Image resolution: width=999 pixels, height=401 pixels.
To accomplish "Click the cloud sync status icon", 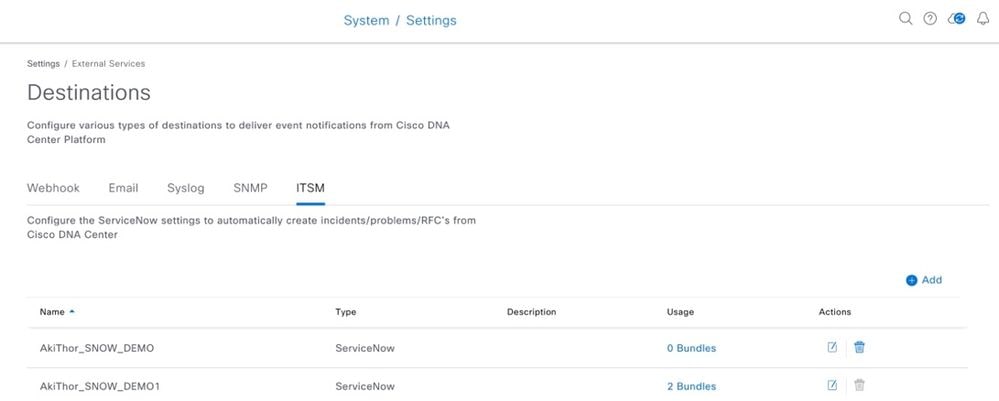I will pos(956,18).
